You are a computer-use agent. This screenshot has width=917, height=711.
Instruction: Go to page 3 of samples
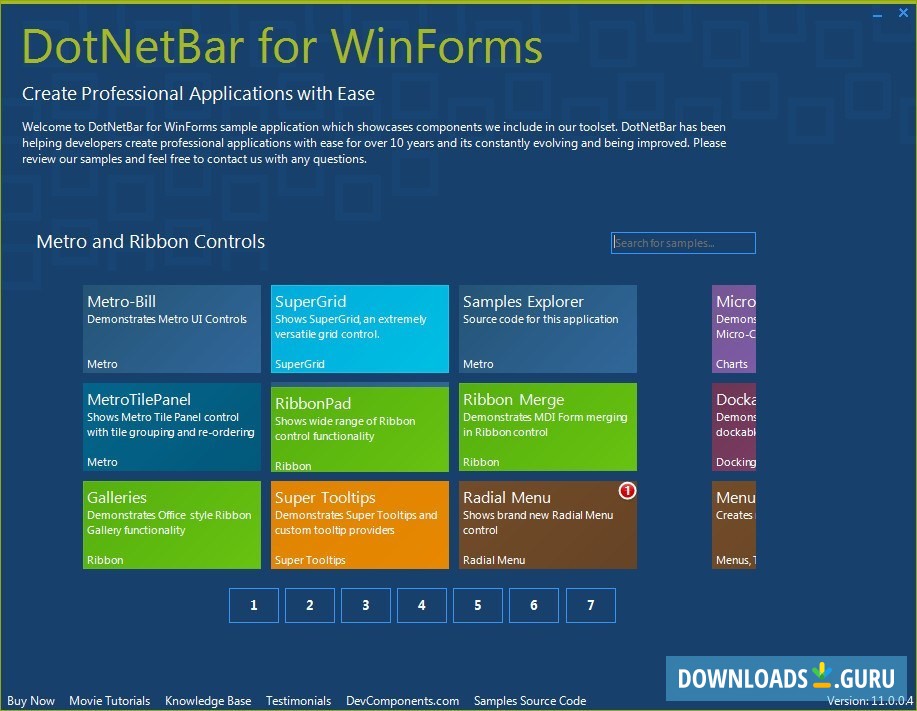(366, 605)
